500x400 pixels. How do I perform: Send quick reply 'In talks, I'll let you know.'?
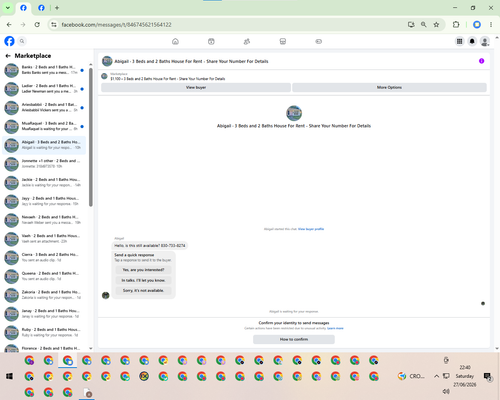(143, 280)
